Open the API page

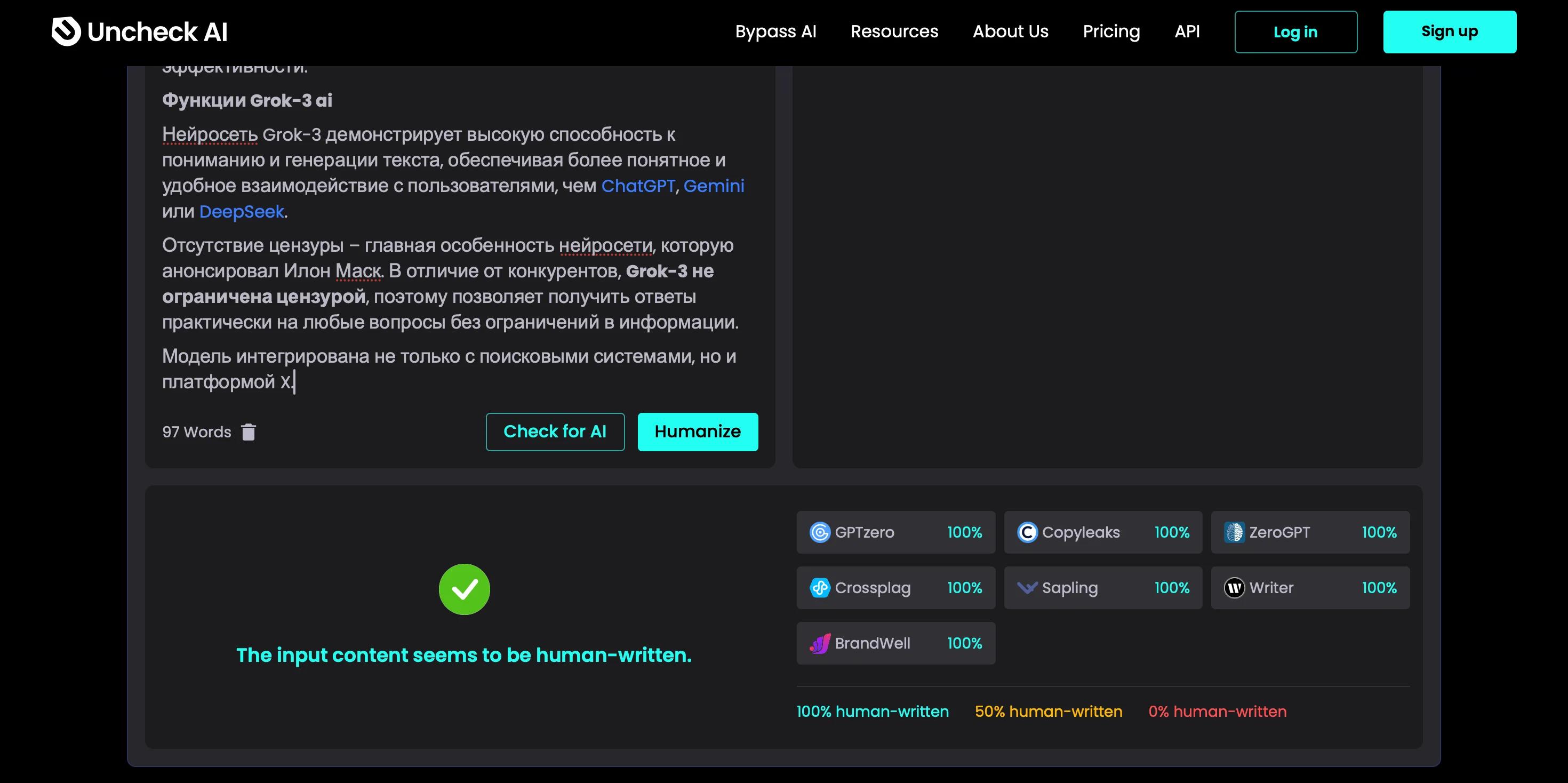coord(1187,31)
